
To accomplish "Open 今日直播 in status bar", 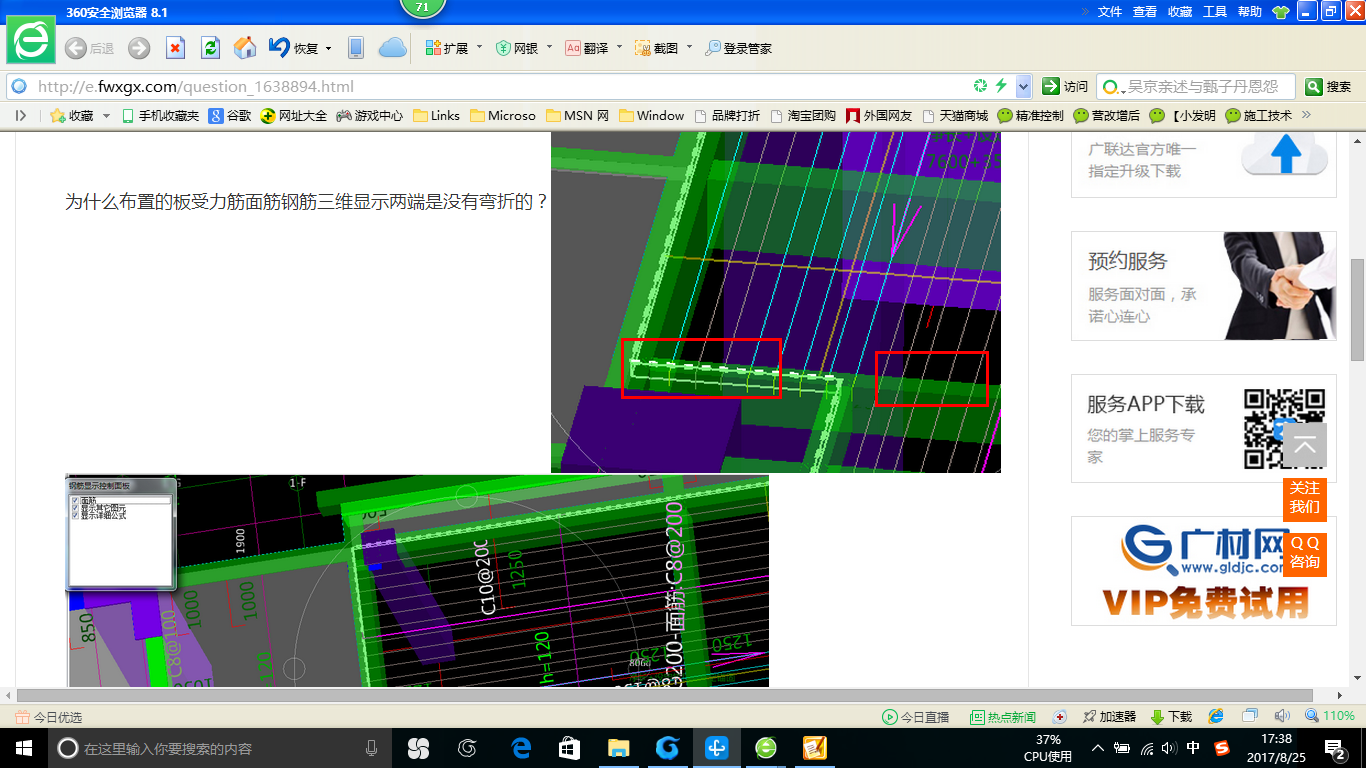I will click(915, 717).
